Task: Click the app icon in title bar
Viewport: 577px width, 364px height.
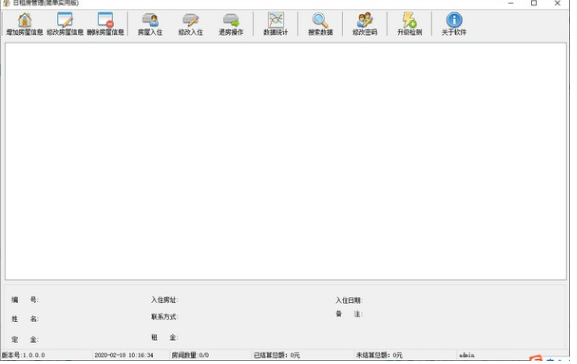Action: [x=6, y=3]
